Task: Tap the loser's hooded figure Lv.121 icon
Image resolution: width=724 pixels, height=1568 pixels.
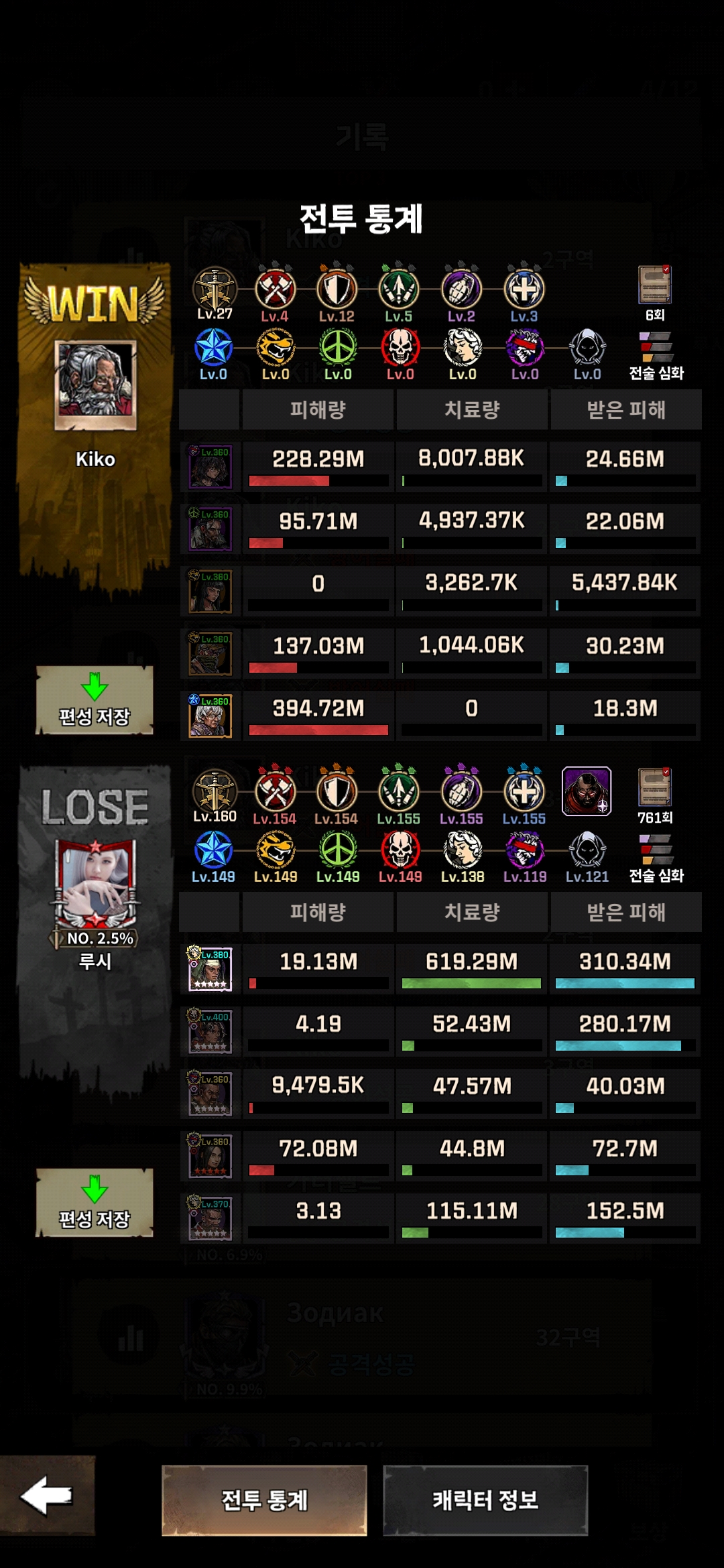Action: (x=587, y=851)
